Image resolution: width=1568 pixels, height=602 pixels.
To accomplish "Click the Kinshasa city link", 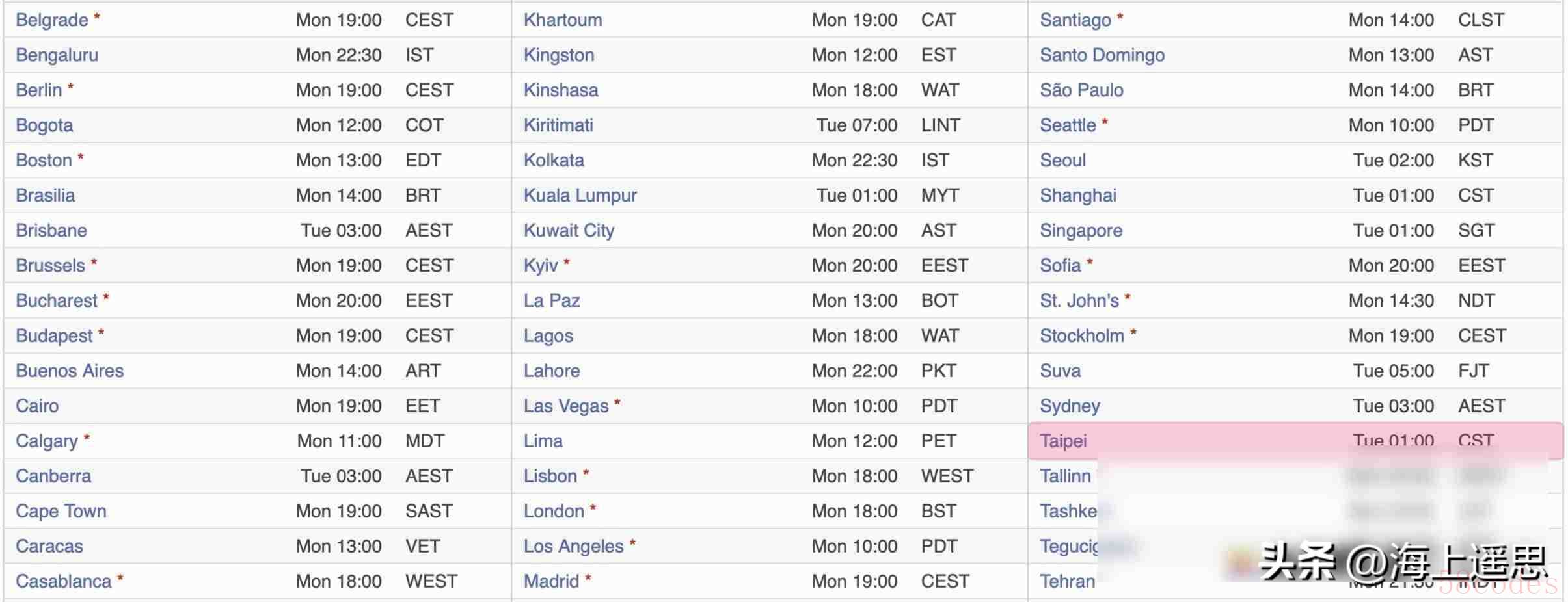I will click(561, 90).
